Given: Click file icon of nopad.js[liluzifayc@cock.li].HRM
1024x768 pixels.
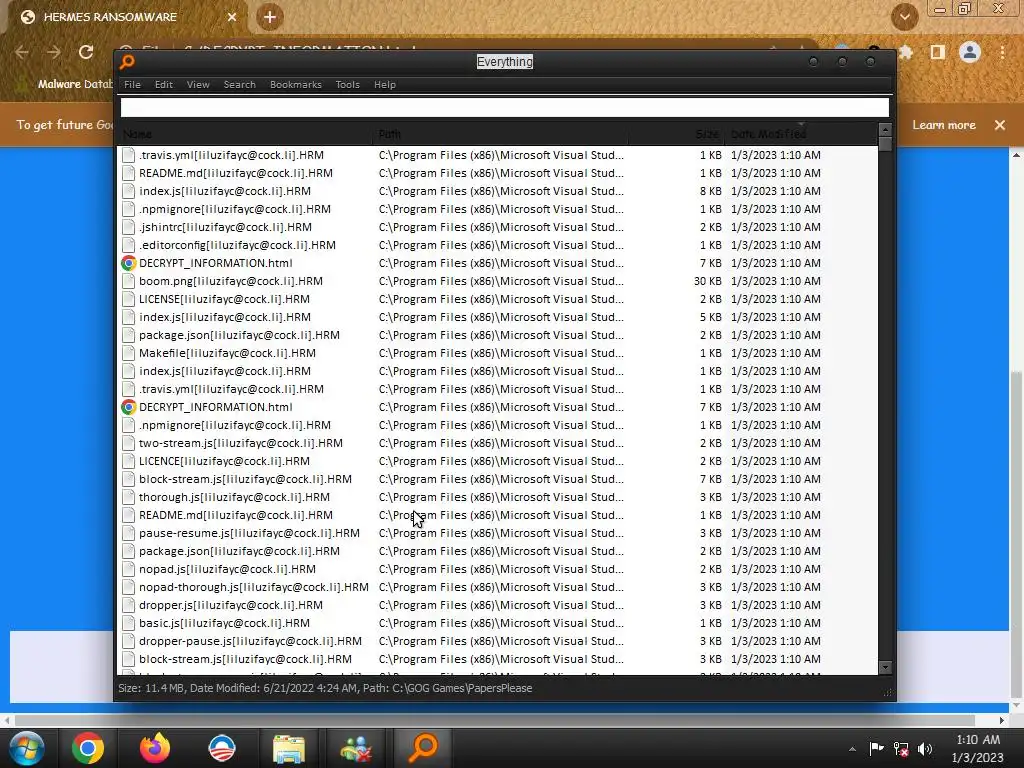Looking at the screenshot, I should click(x=129, y=569).
